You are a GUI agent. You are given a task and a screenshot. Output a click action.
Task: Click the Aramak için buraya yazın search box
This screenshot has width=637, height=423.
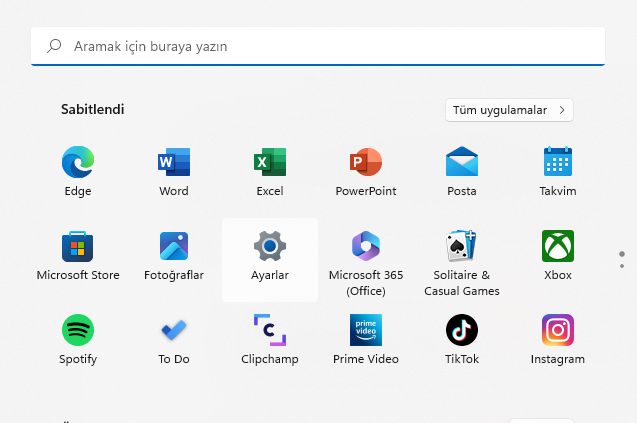[x=318, y=46]
